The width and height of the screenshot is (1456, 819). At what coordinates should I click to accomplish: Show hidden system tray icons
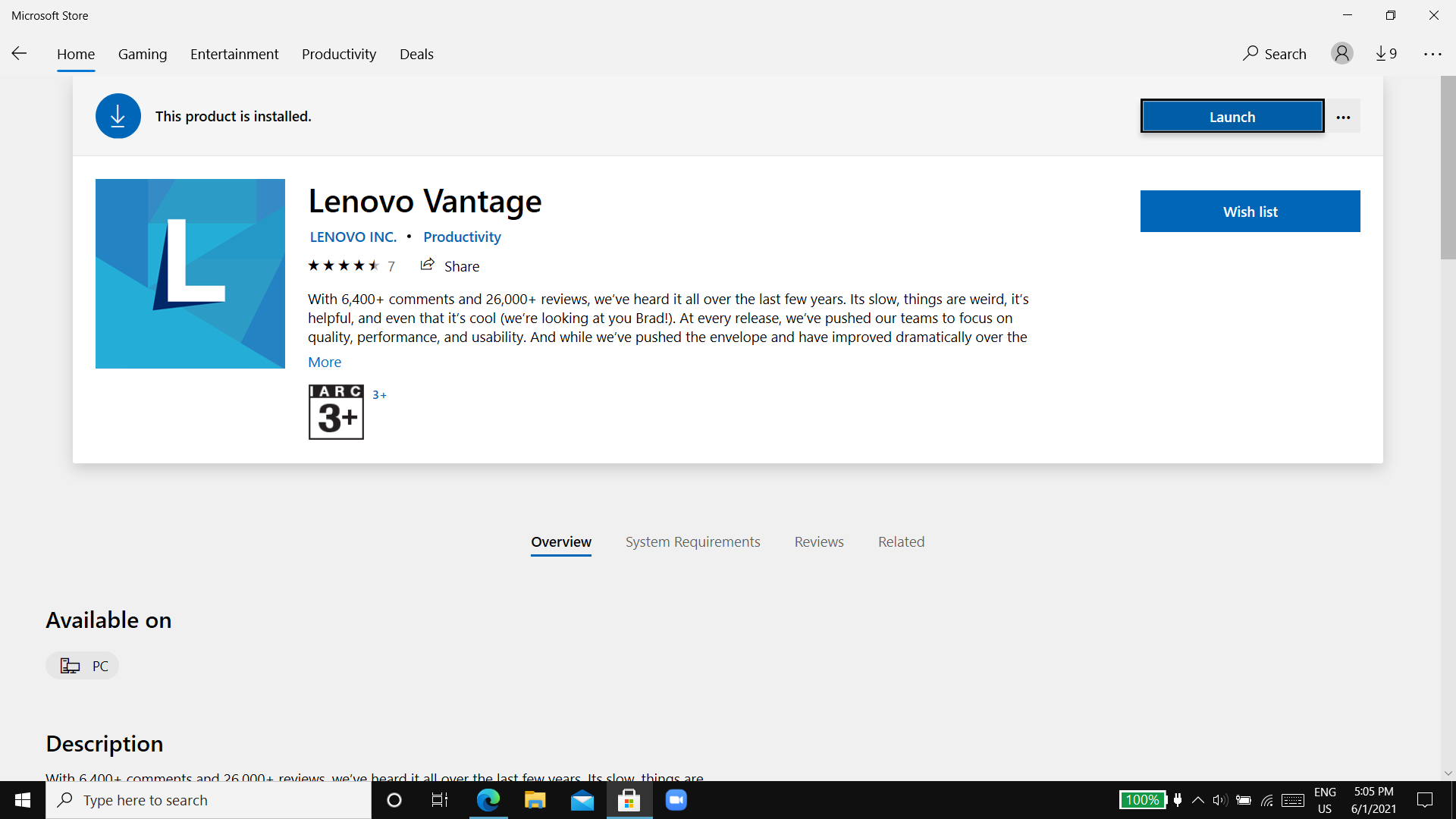[x=1198, y=800]
